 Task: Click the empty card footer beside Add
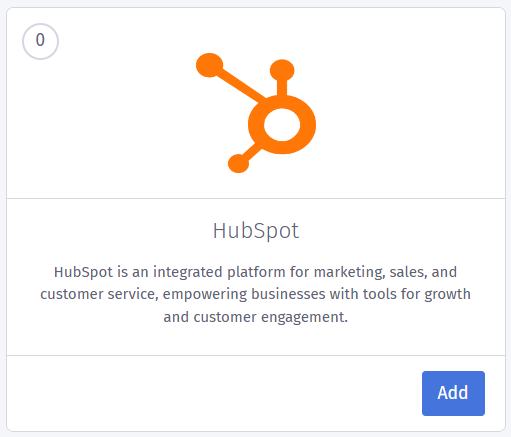[x=213, y=393]
